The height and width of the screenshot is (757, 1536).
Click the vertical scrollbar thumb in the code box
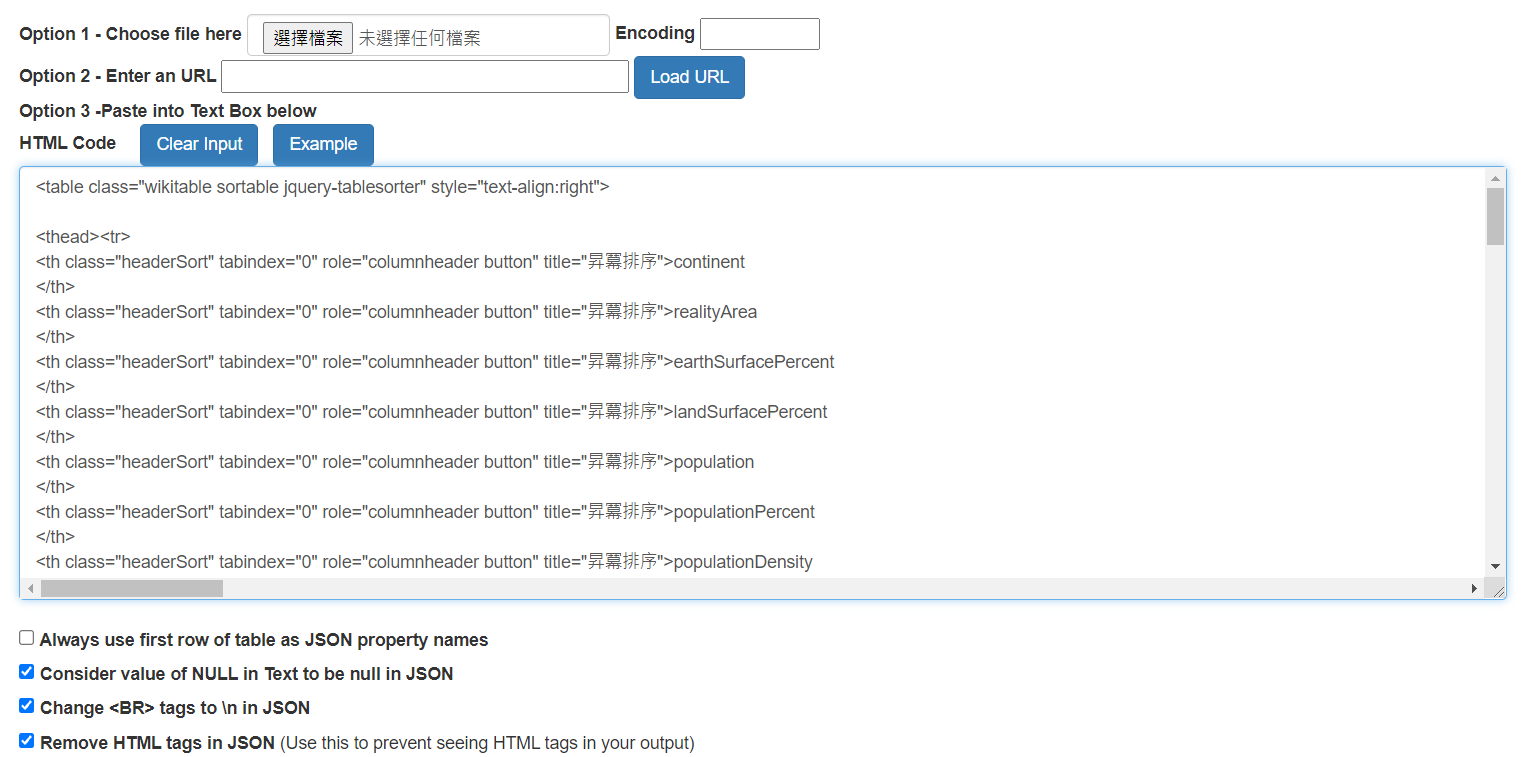pos(1495,216)
